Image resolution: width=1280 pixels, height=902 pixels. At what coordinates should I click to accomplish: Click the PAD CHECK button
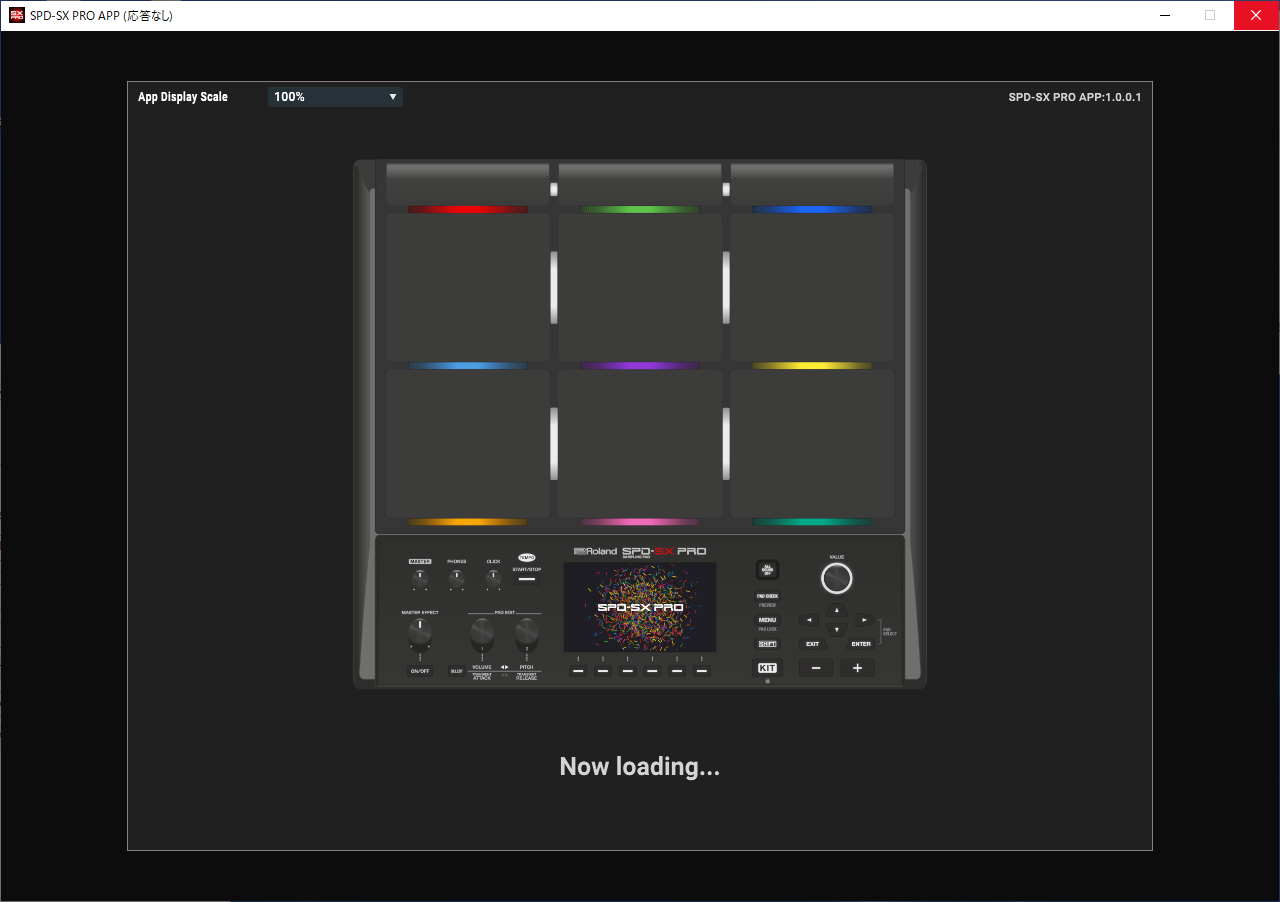(767, 596)
